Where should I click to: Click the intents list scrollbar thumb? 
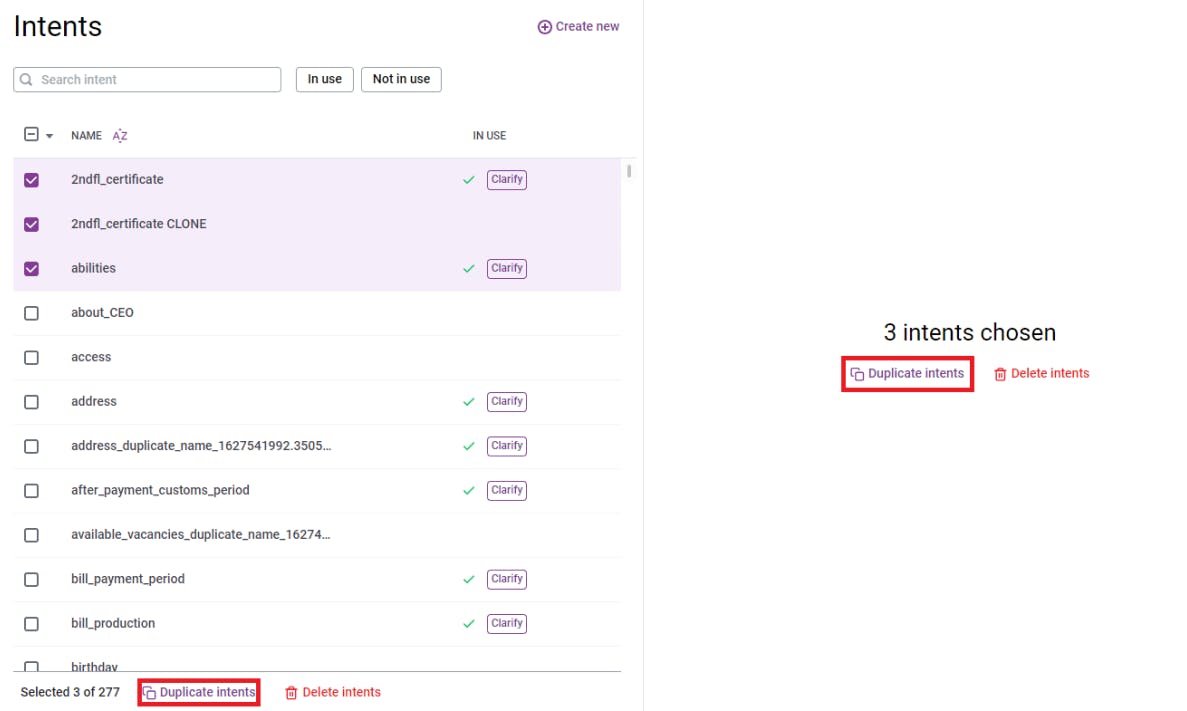(629, 171)
